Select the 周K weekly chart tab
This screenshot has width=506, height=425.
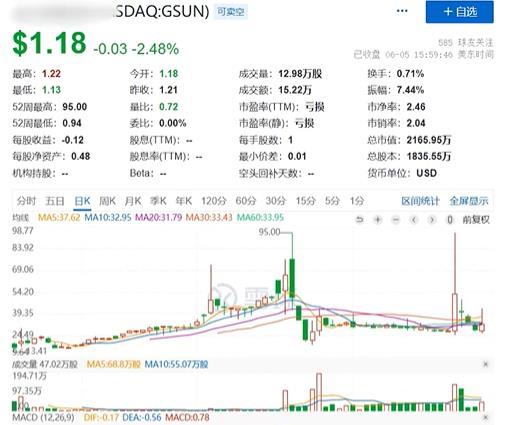(x=107, y=201)
